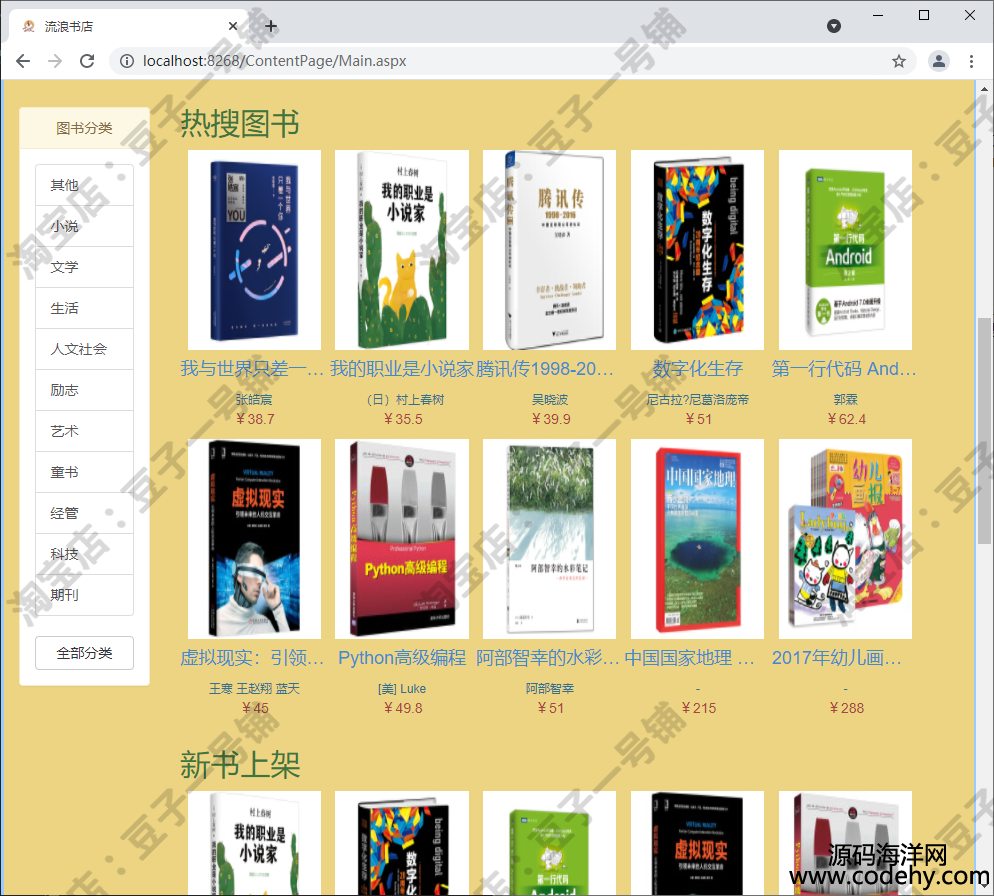Open the 腾讯传 book cover image
This screenshot has width=994, height=896.
(x=550, y=250)
